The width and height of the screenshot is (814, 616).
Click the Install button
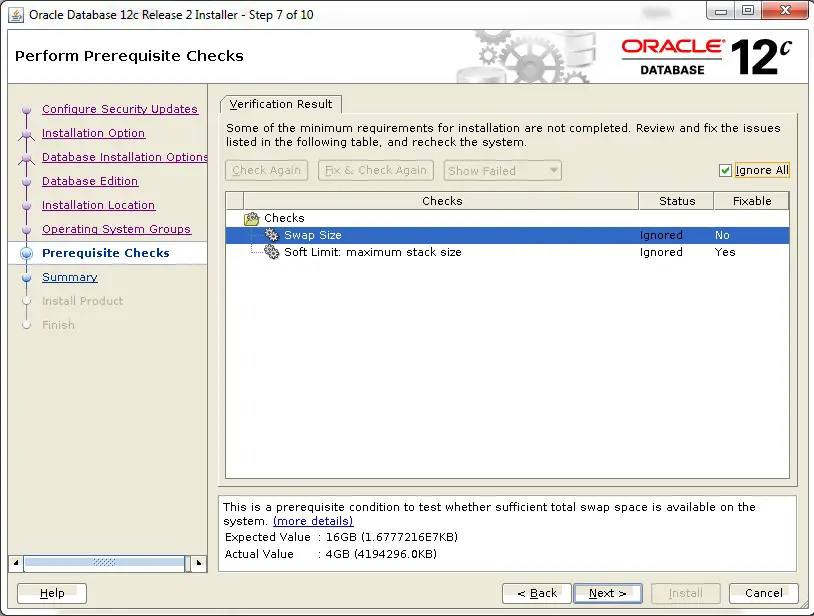tap(685, 593)
